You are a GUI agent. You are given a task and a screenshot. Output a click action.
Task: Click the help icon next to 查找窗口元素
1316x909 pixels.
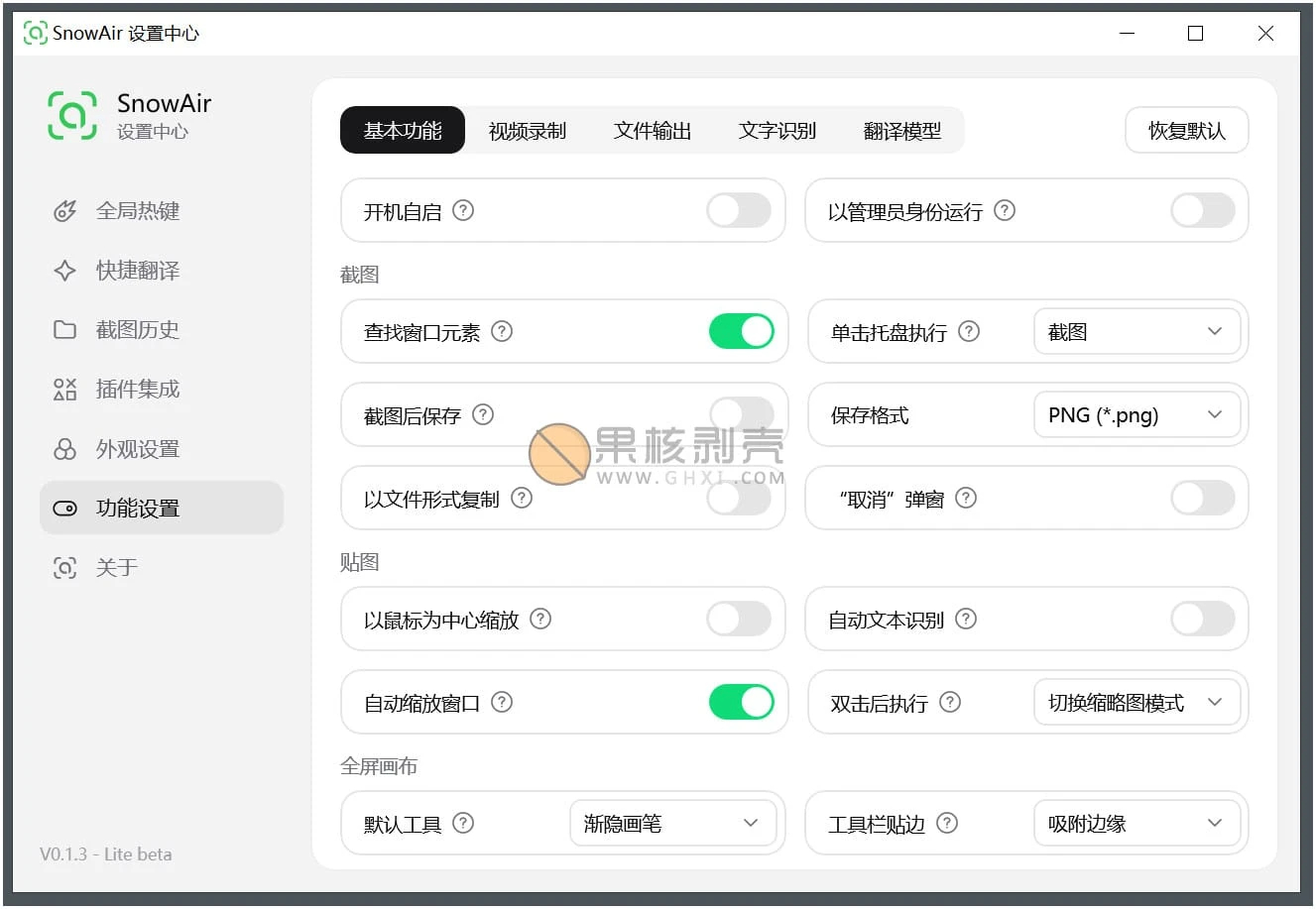coord(502,331)
